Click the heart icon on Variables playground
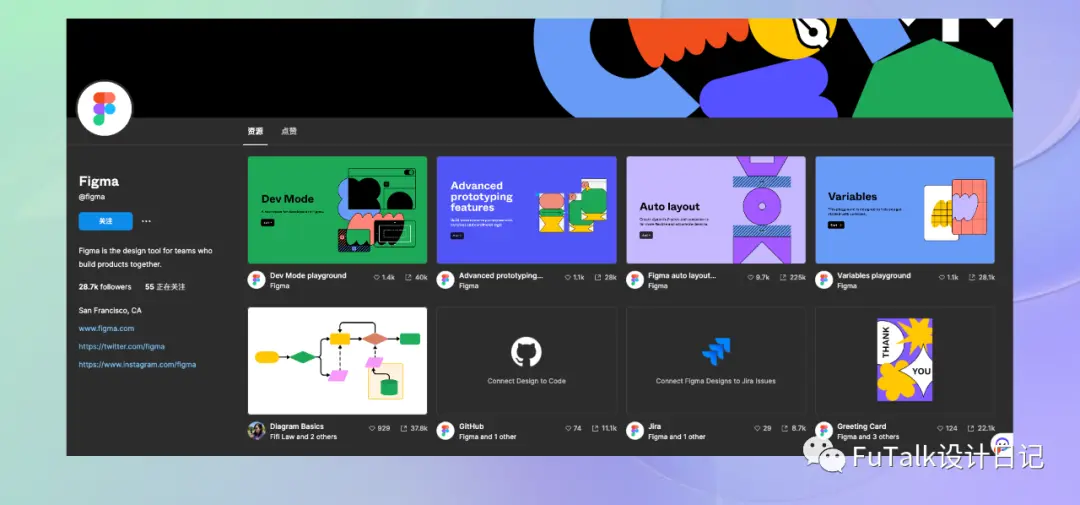 [x=942, y=277]
